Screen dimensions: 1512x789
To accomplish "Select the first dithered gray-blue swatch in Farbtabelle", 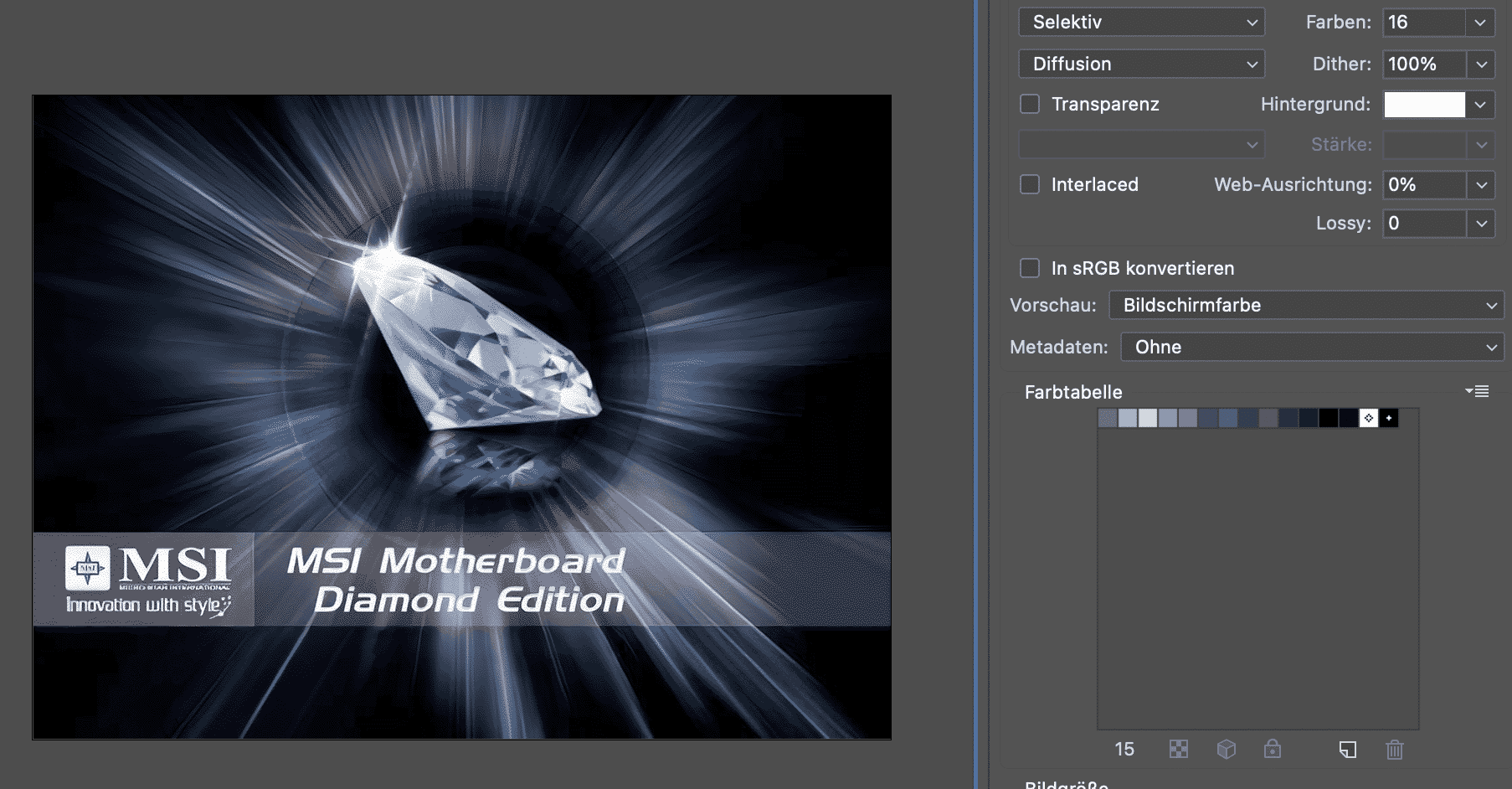I will click(x=1108, y=418).
